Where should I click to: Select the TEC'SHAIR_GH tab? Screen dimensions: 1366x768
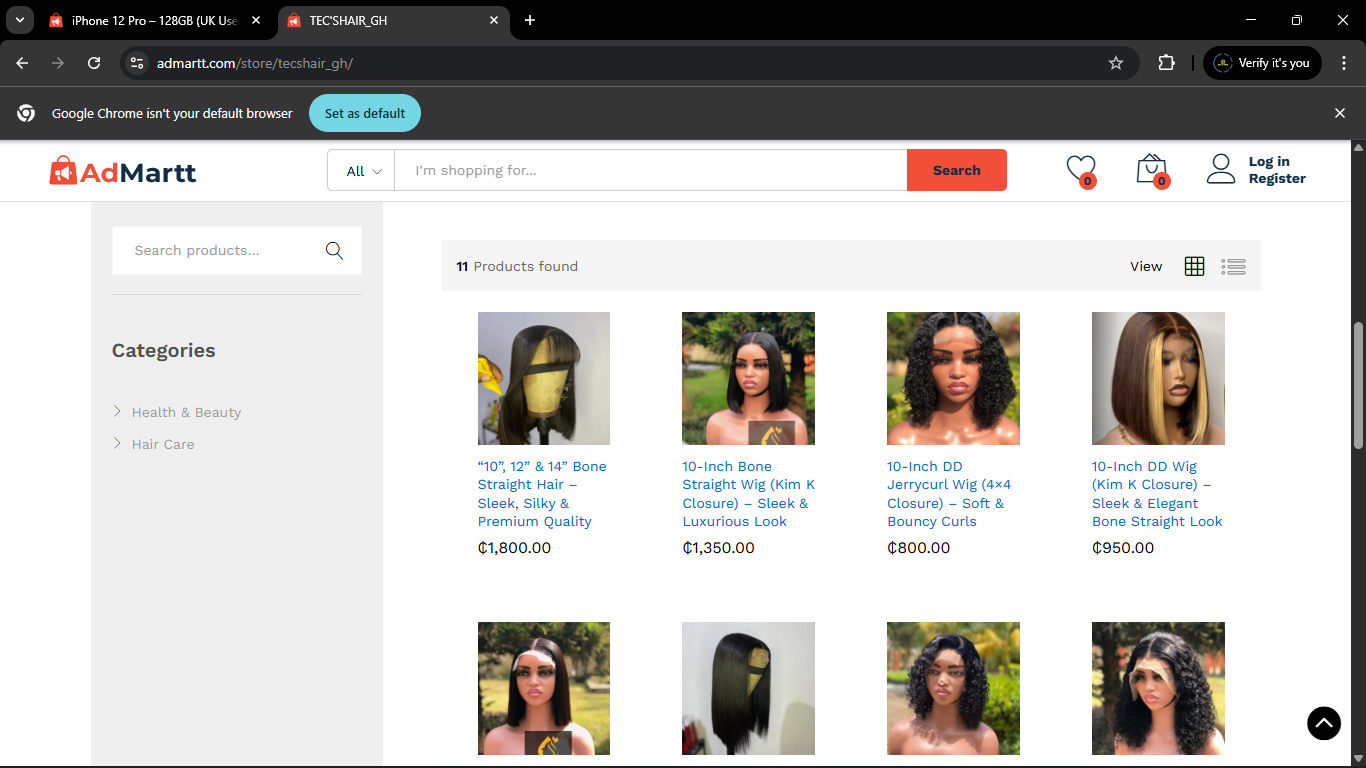click(393, 21)
